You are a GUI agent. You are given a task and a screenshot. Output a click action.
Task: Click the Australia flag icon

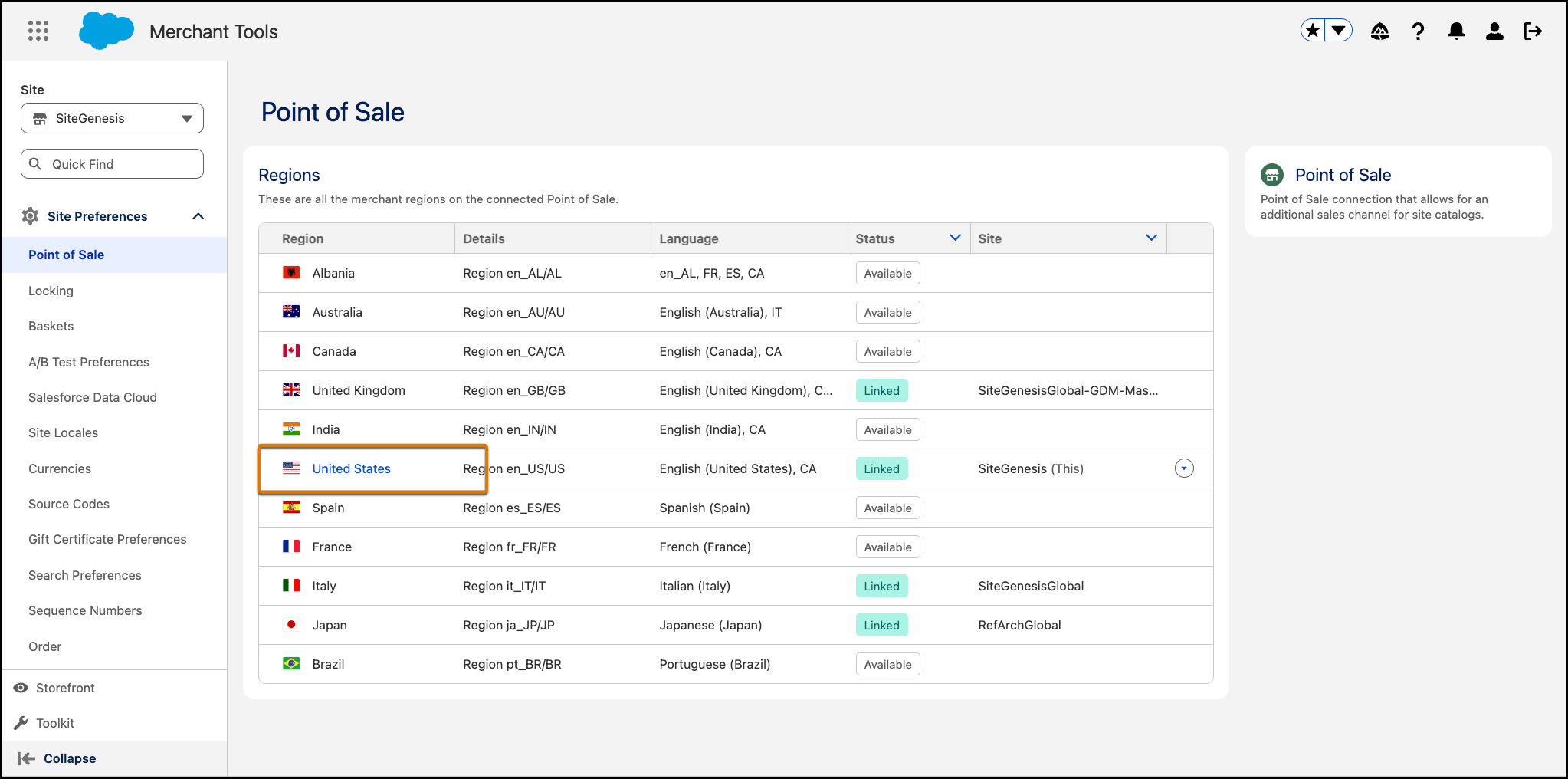pos(291,312)
